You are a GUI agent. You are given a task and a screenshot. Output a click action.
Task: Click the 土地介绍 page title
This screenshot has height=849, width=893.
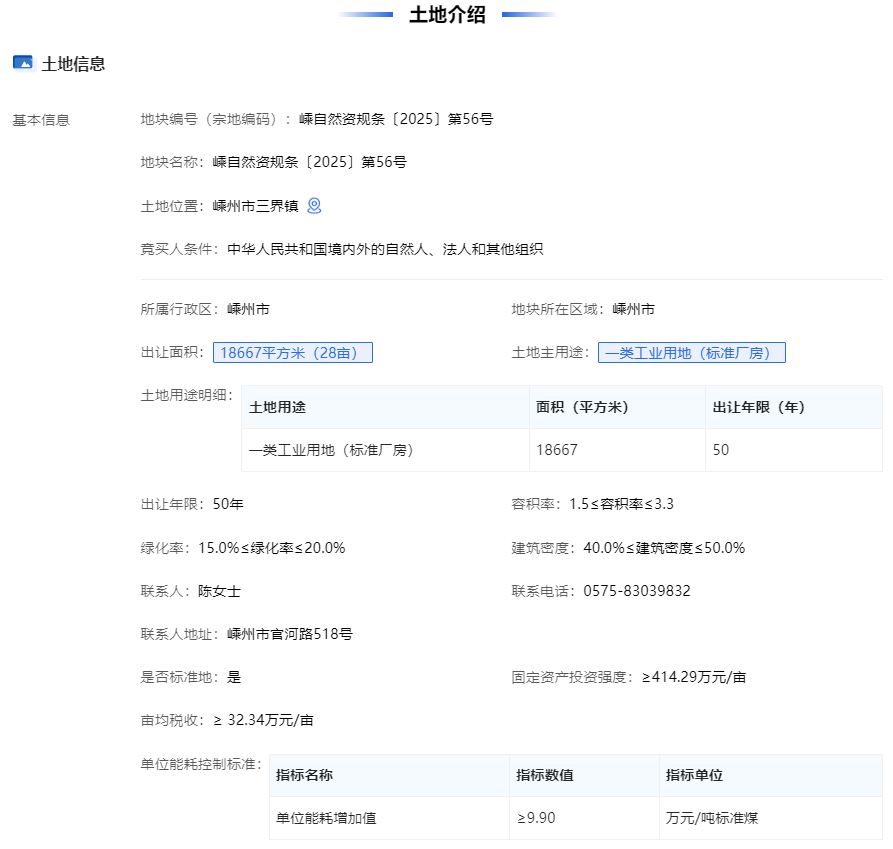click(447, 15)
